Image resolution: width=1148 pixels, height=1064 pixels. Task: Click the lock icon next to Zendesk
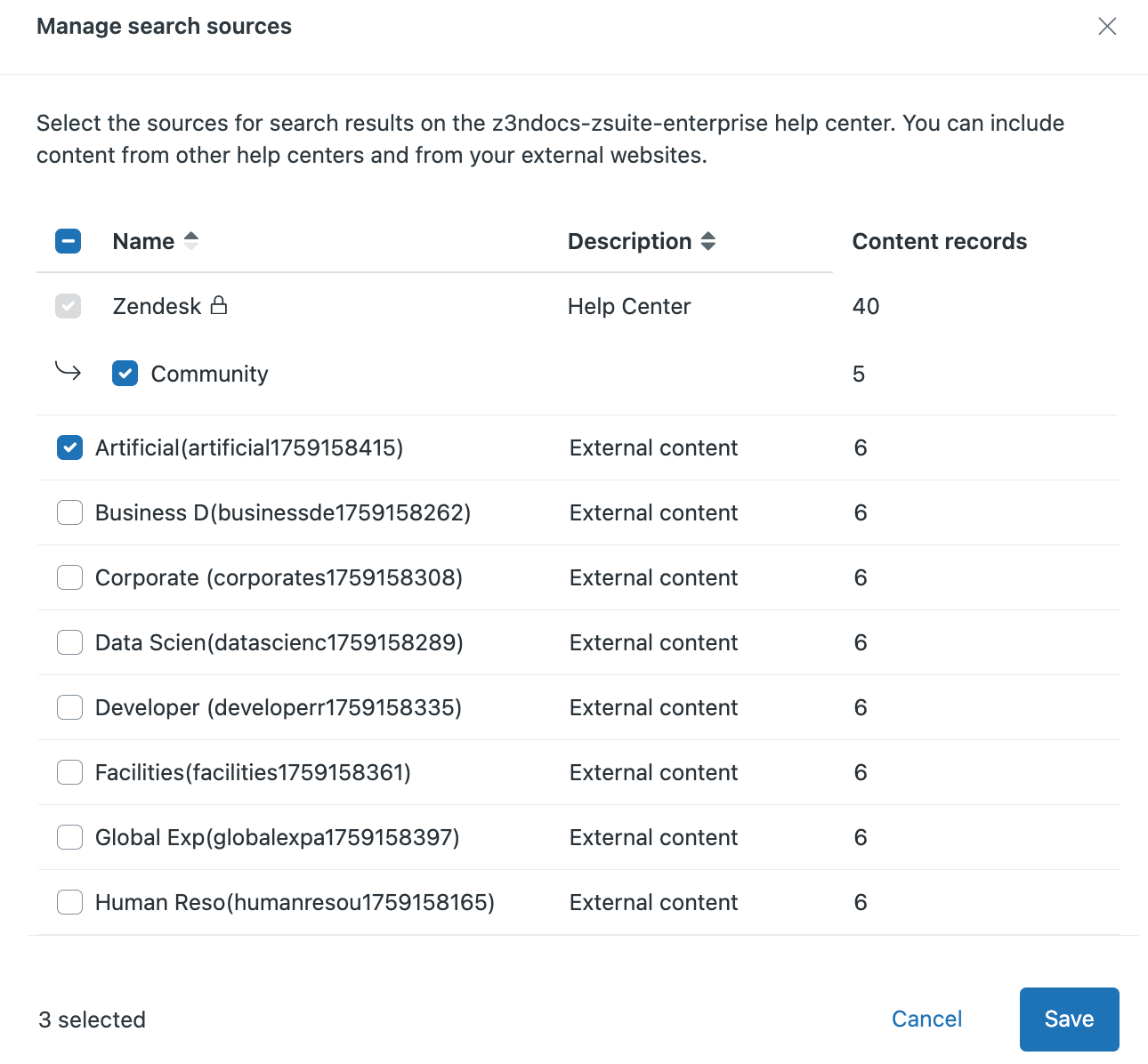pyautogui.click(x=219, y=306)
